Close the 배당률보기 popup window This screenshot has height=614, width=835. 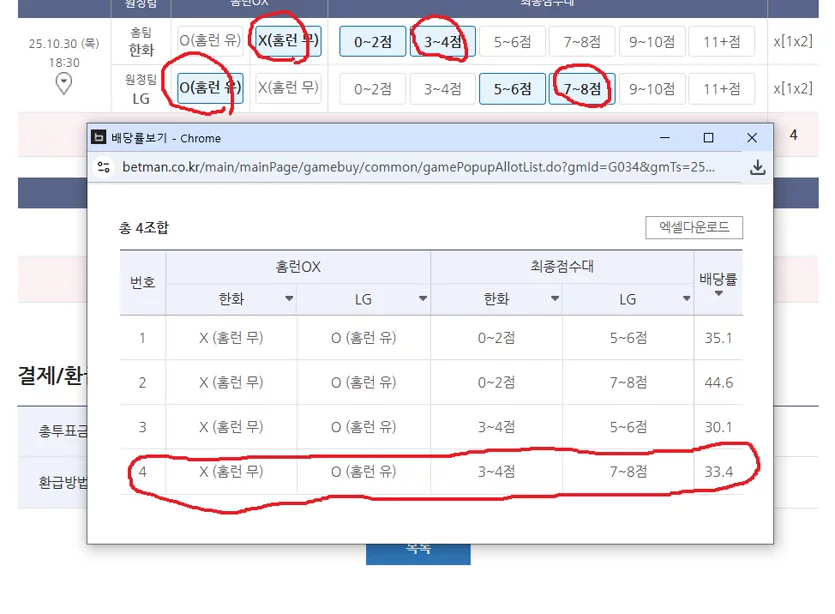[752, 138]
